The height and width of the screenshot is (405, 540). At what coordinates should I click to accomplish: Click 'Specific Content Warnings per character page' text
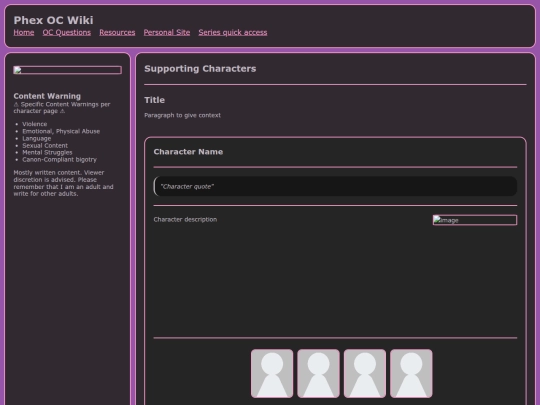(x=62, y=107)
